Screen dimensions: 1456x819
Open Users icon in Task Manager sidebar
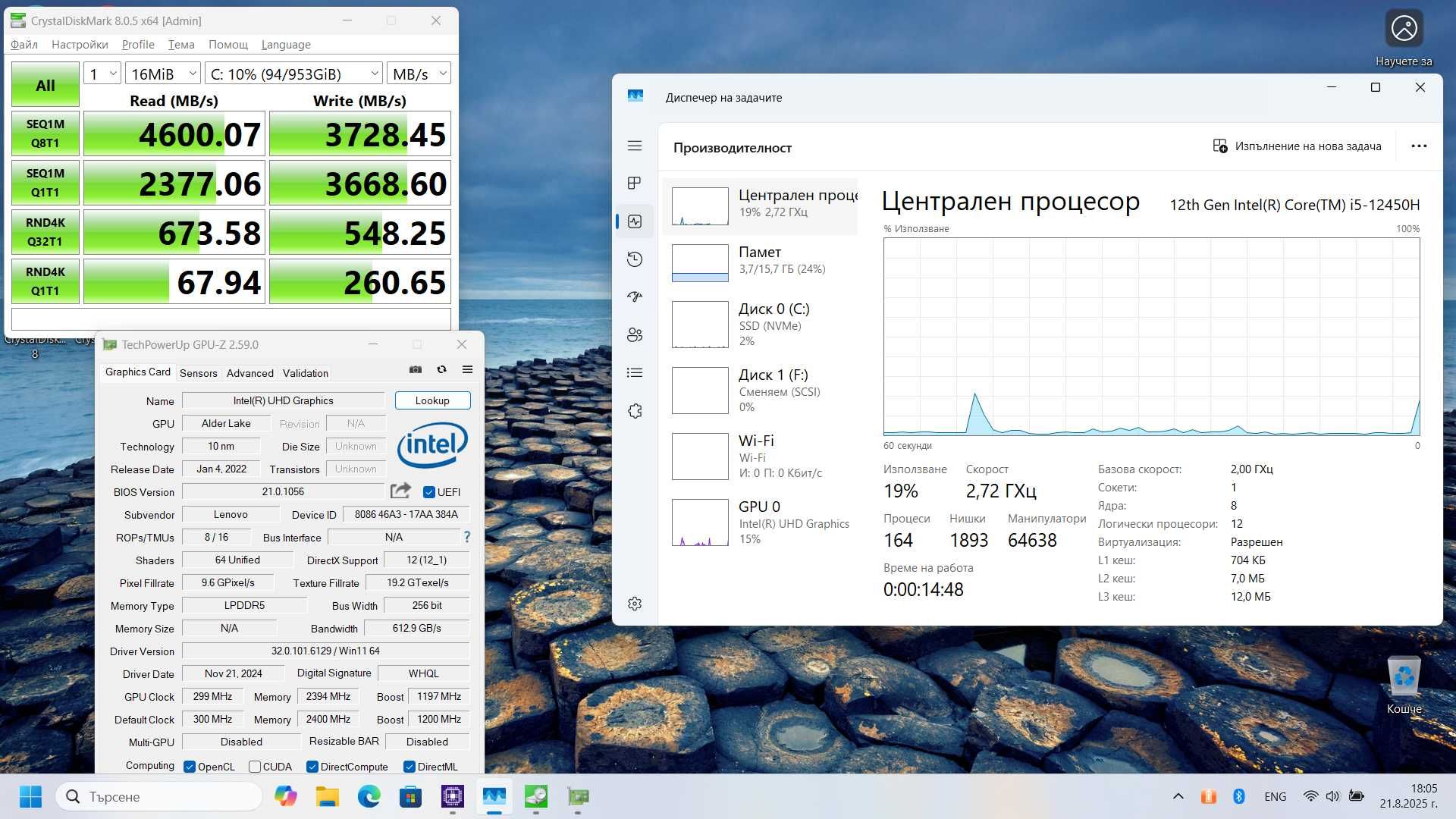coord(635,334)
